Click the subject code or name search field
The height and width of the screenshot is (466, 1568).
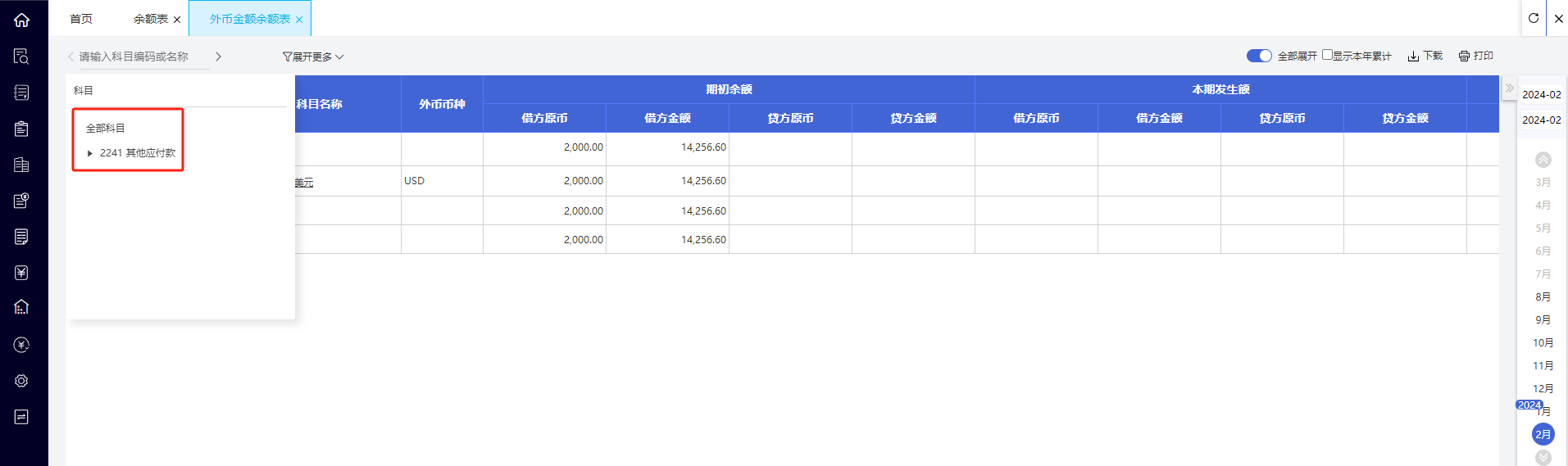tap(144, 57)
